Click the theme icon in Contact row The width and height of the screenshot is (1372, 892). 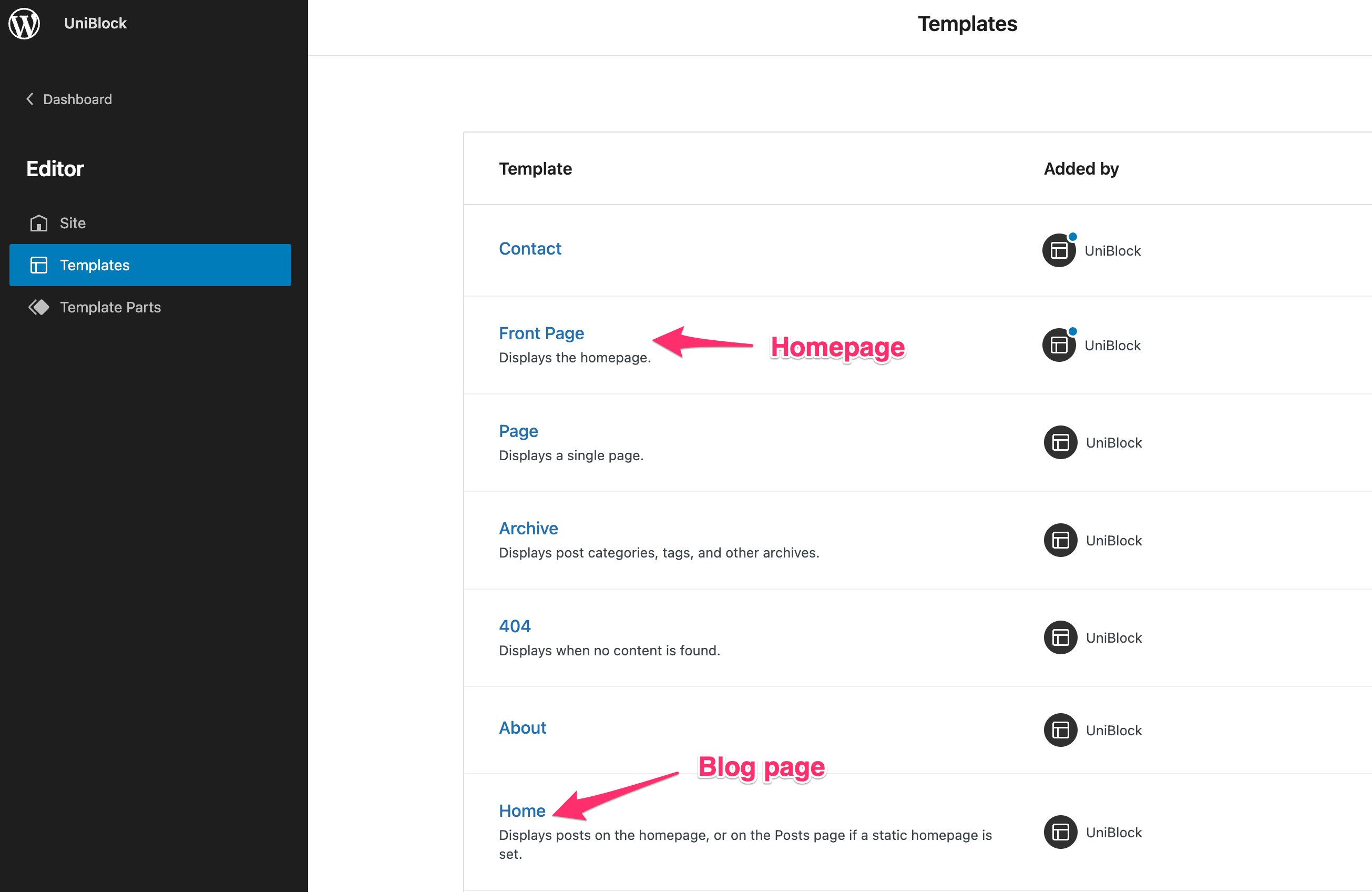click(x=1059, y=250)
